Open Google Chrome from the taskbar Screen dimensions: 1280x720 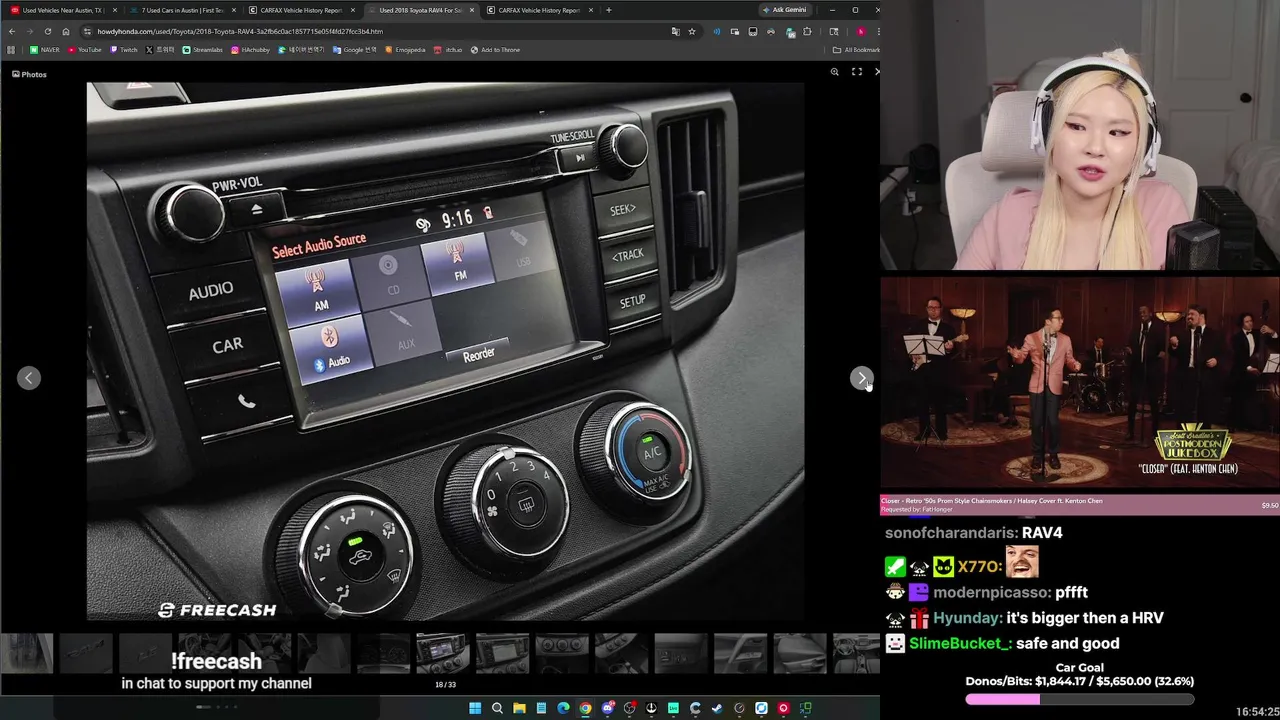pyautogui.click(x=585, y=708)
